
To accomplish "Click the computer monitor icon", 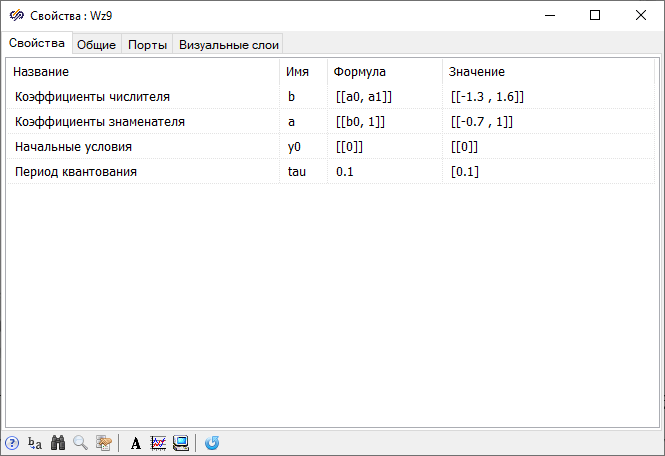I will pos(181,443).
